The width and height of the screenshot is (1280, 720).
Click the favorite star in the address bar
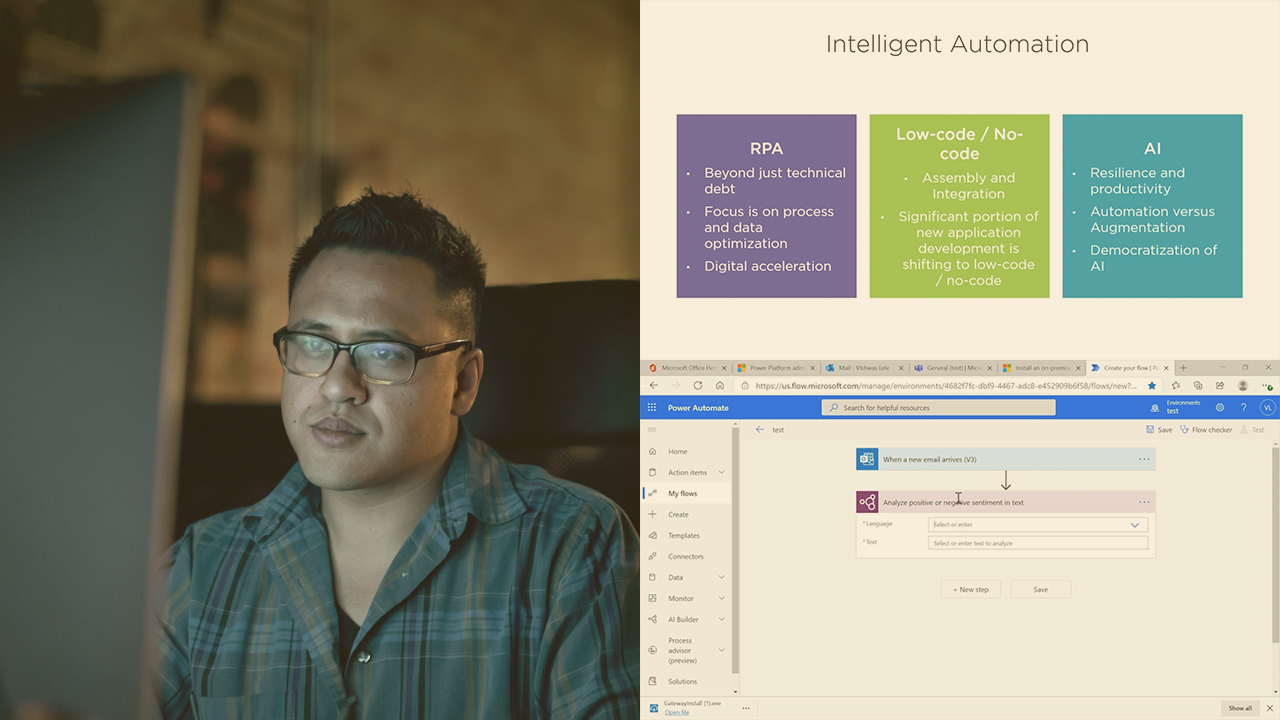tap(1152, 385)
